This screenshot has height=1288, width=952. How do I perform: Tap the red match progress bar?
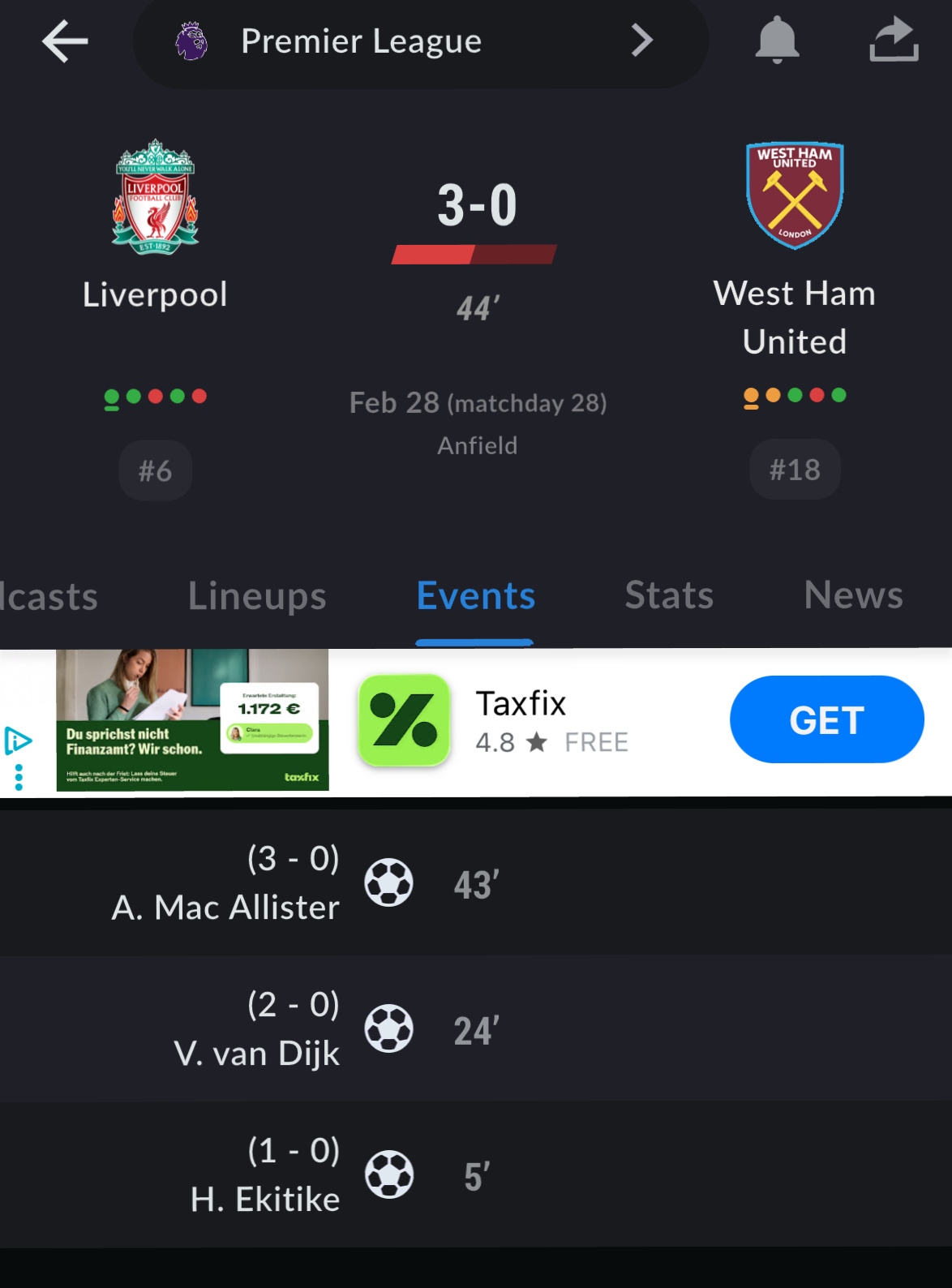tap(474, 255)
